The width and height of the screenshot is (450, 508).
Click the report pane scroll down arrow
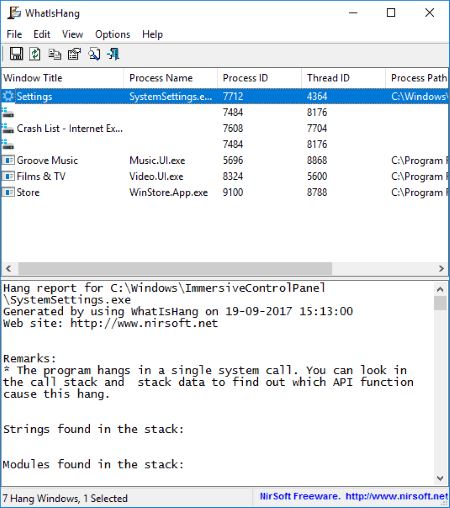[440, 478]
